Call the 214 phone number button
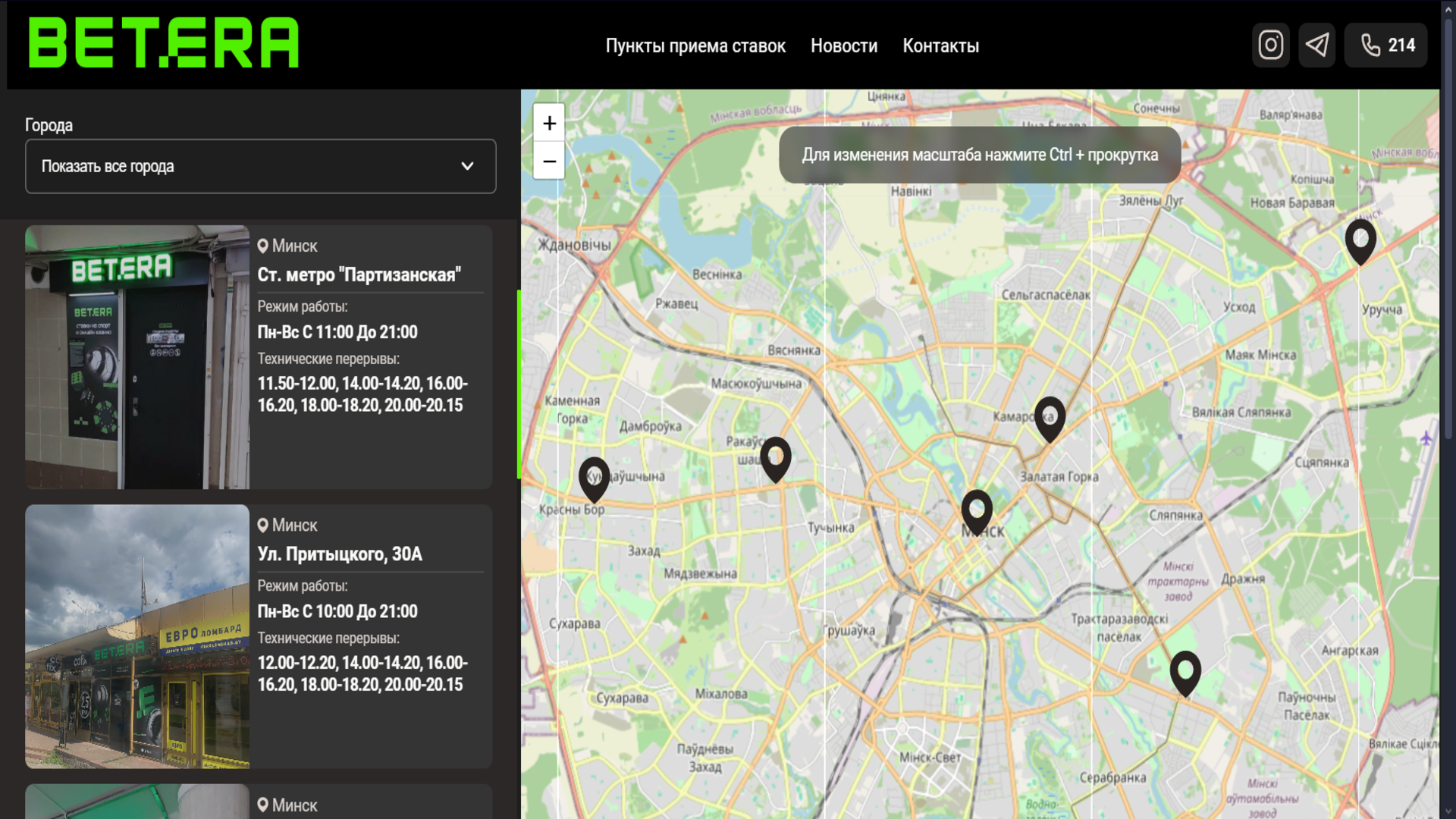The image size is (1456, 819). [x=1386, y=45]
